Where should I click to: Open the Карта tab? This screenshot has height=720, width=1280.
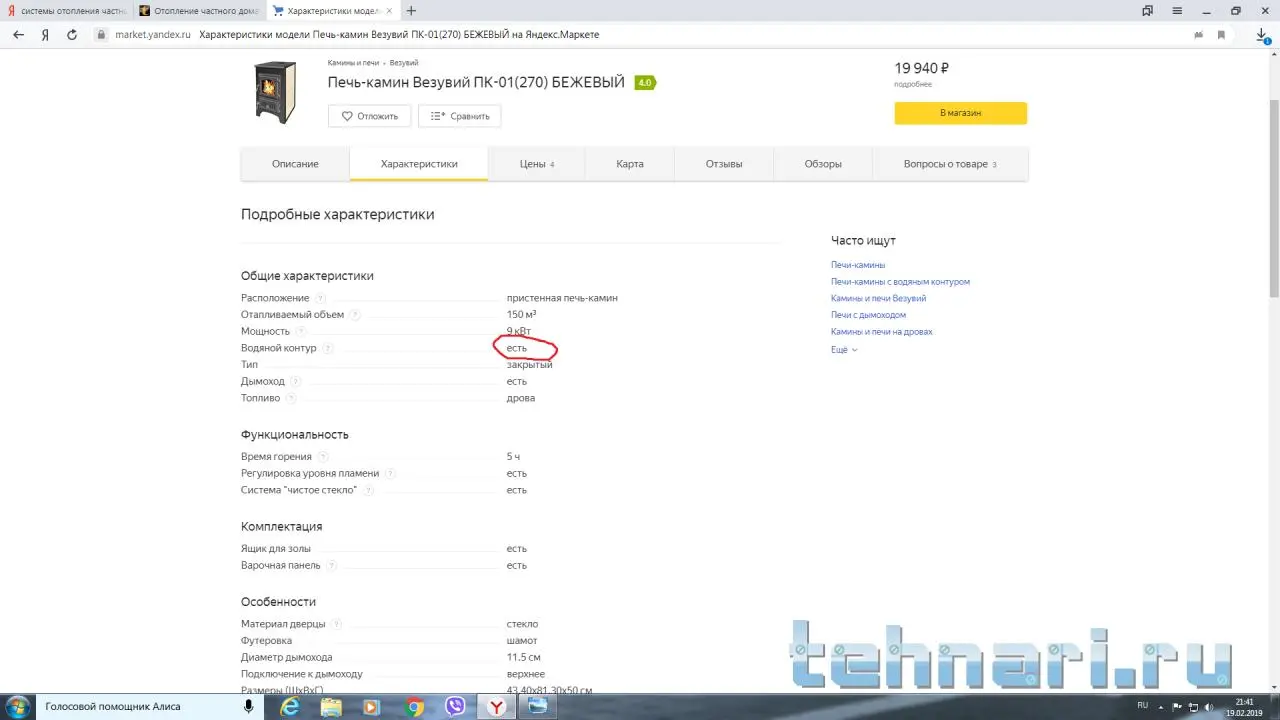(x=630, y=164)
